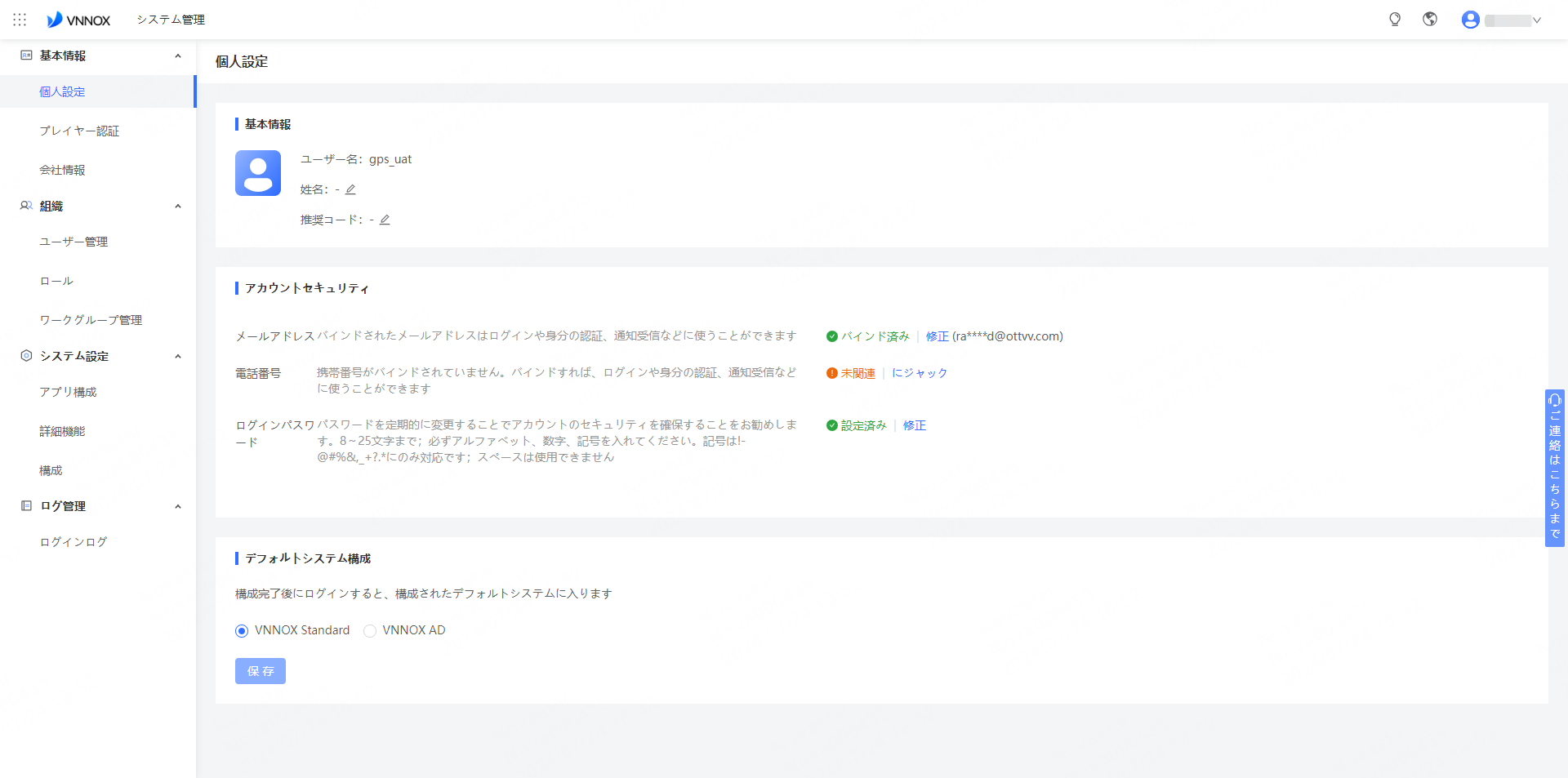Click the user account avatar icon

tap(1470, 20)
